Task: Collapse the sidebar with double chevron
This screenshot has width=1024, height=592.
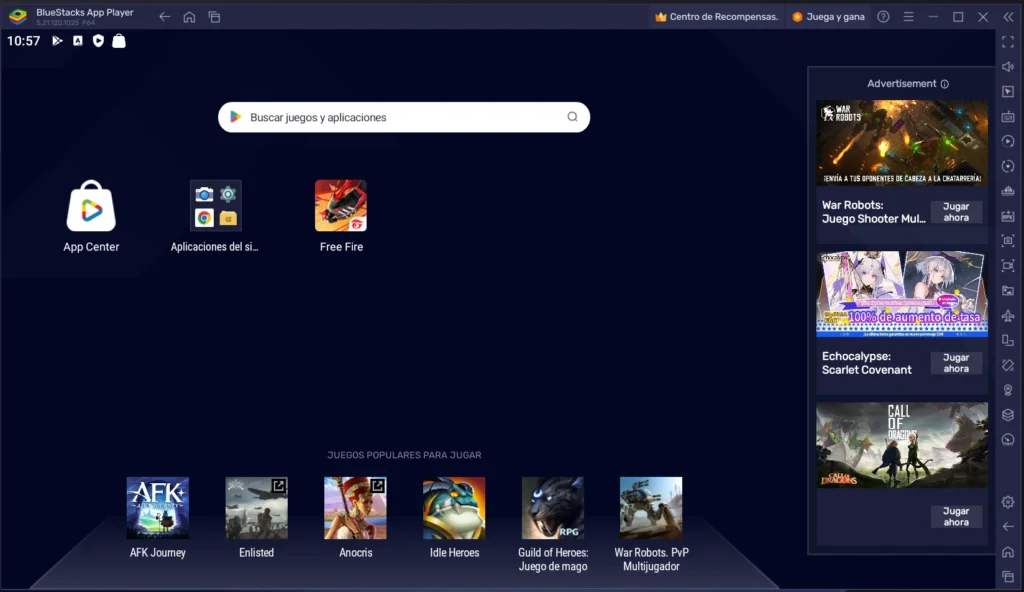Action: [x=1008, y=17]
